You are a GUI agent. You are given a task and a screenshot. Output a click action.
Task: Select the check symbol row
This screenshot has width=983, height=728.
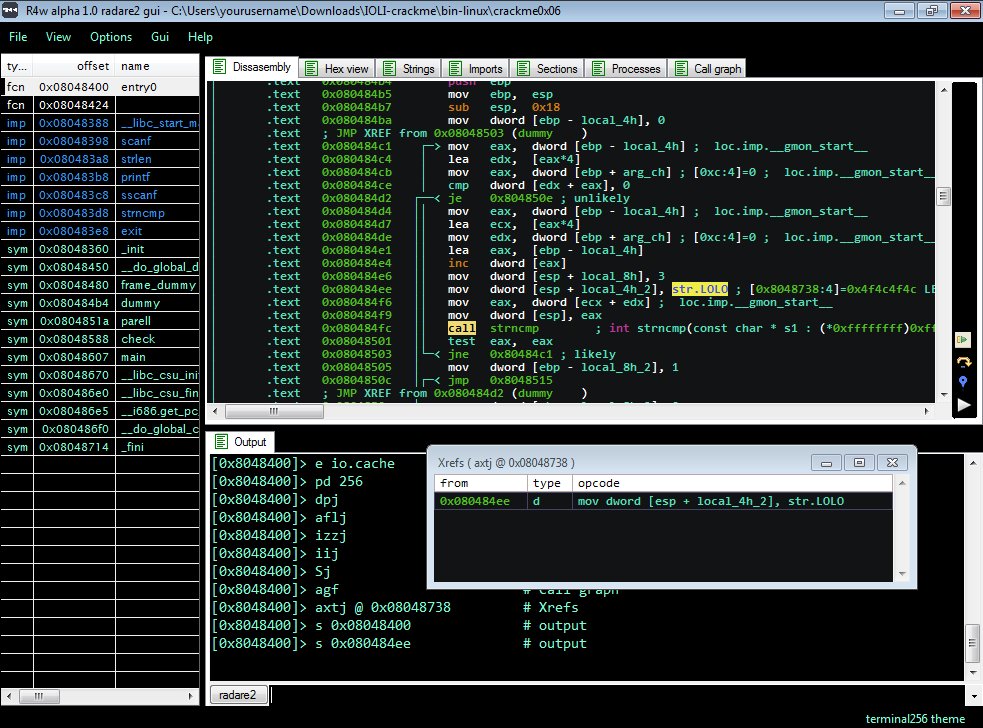point(100,339)
